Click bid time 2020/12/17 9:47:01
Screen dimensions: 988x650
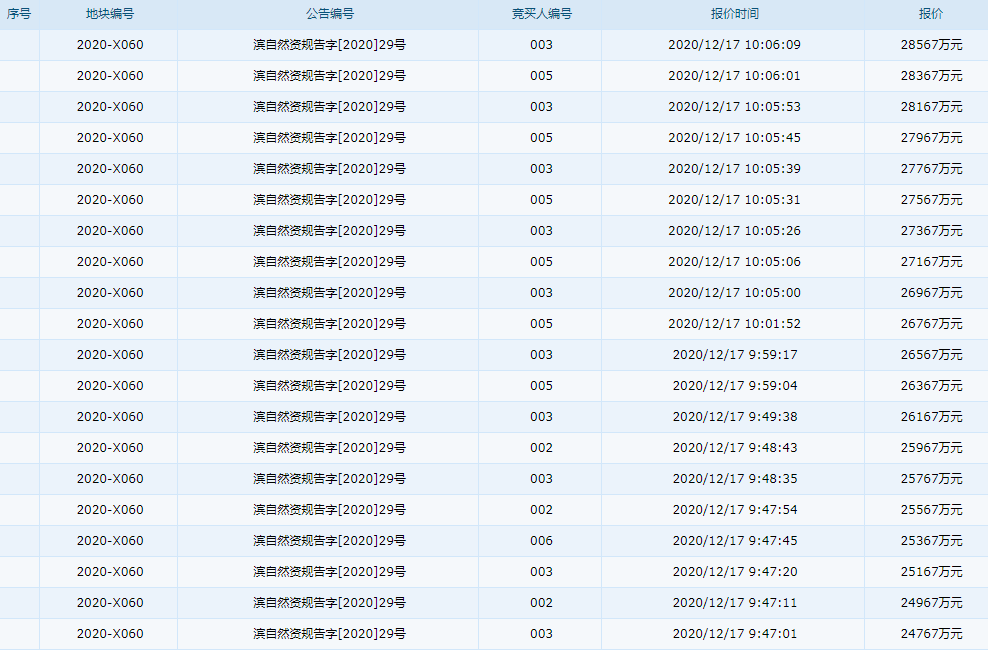pyautogui.click(x=735, y=634)
